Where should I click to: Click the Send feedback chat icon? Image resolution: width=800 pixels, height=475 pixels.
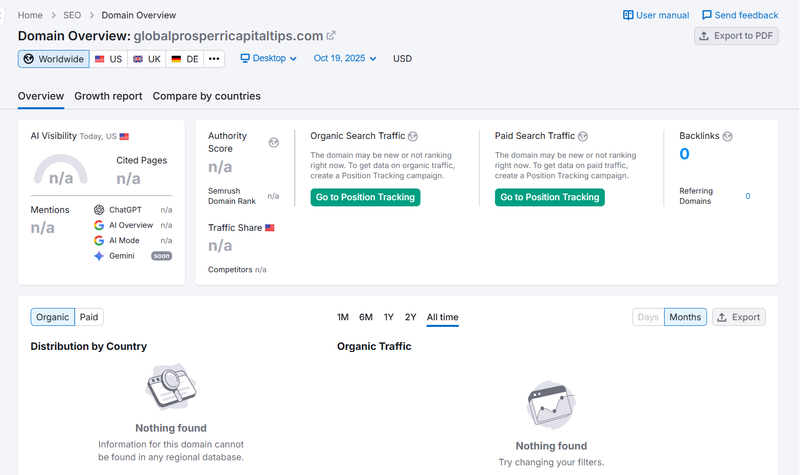(707, 15)
